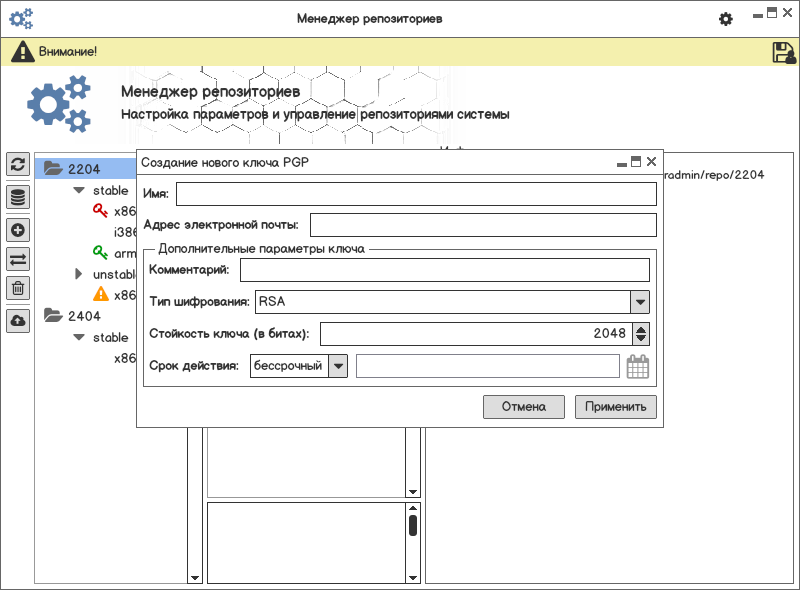Maximize the PGP key dialog
Viewport: 800px width, 590px height.
tap(636, 162)
